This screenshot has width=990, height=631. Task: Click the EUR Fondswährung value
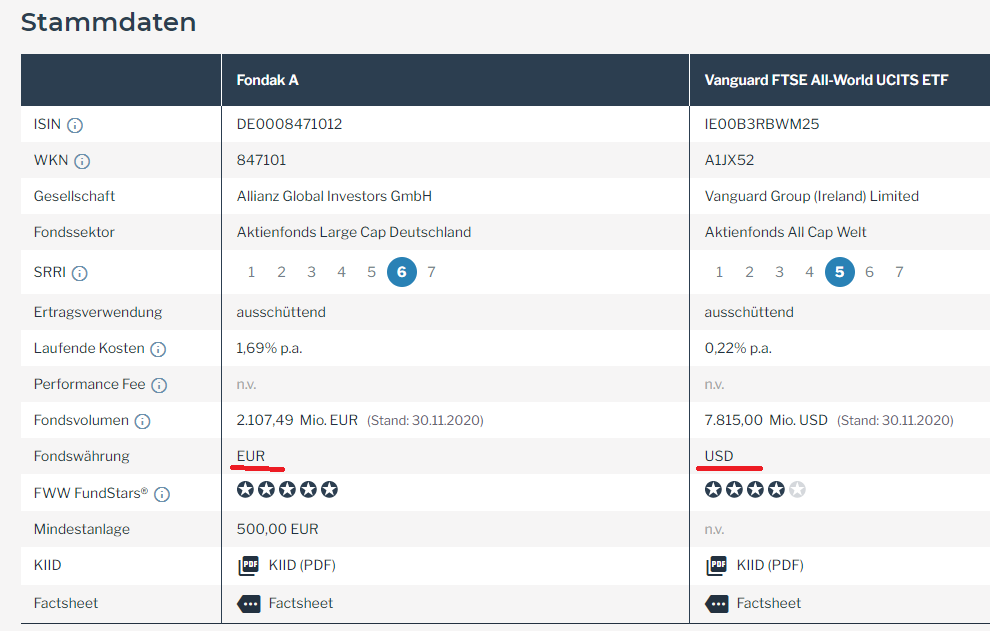coord(251,456)
